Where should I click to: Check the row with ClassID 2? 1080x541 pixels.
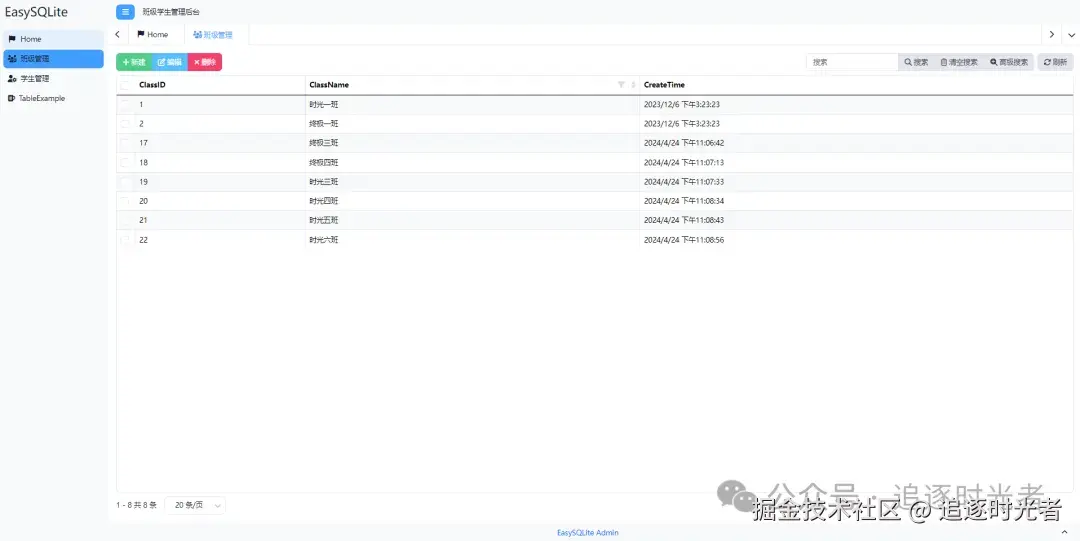pyautogui.click(x=125, y=123)
